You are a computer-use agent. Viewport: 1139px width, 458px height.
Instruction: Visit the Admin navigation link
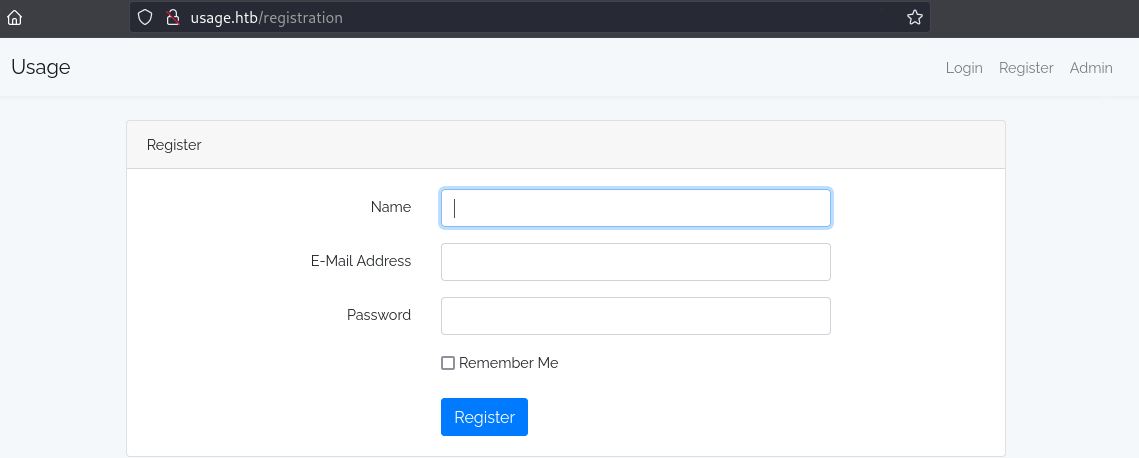[1091, 68]
